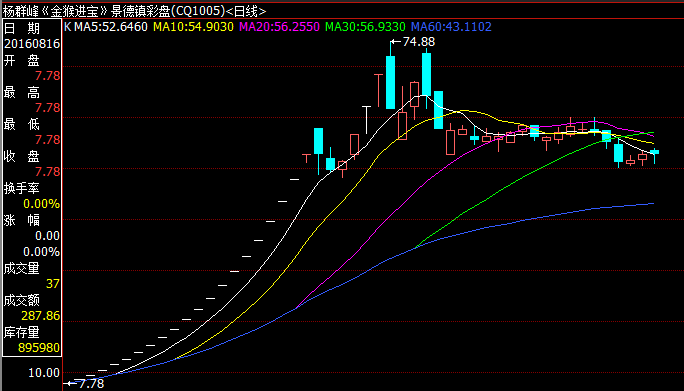The width and height of the screenshot is (684, 391).
Task: Select the MA10:54.9030 indicator label
Action: pyautogui.click(x=193, y=27)
